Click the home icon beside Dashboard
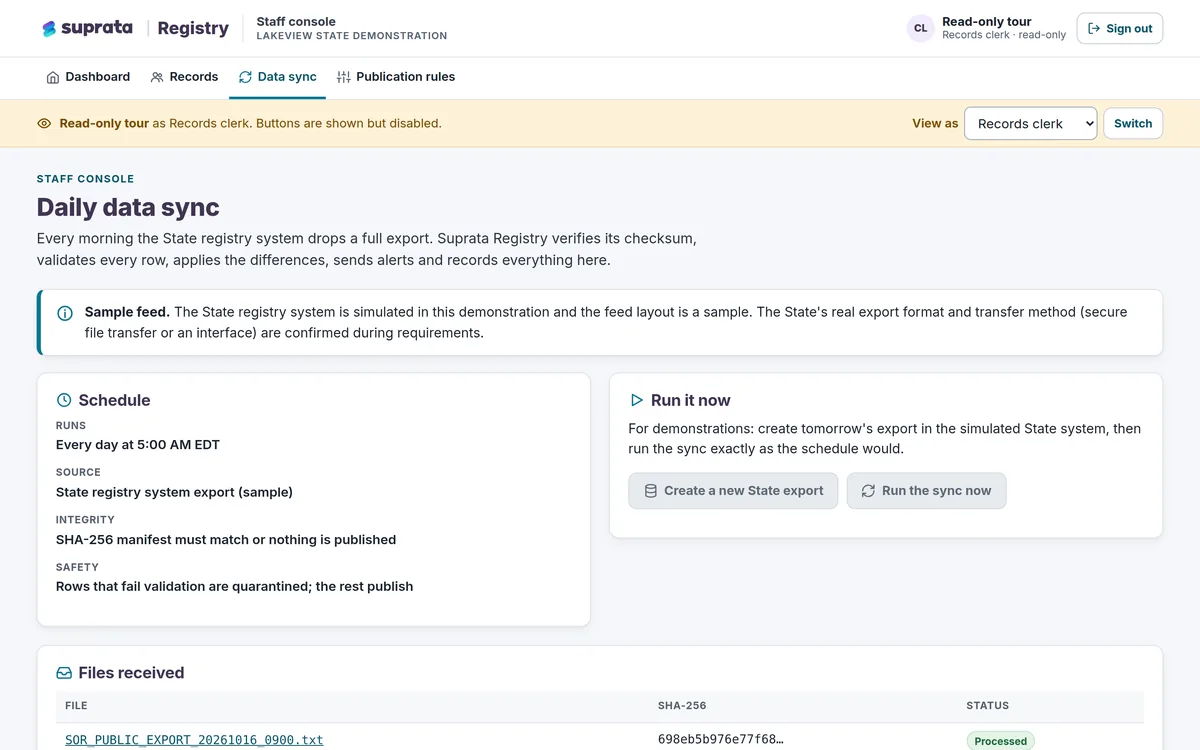Image resolution: width=1200 pixels, height=750 pixels. click(53, 77)
